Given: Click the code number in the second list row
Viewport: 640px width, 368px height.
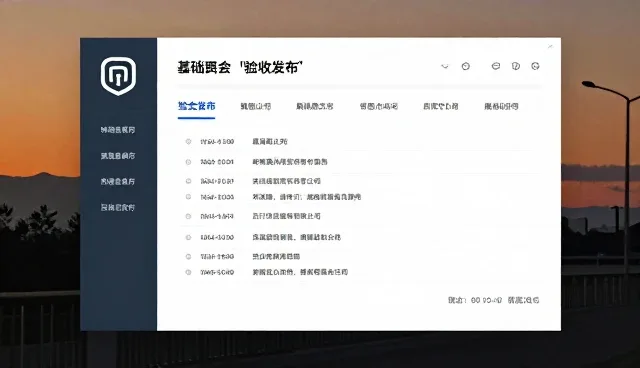Looking at the screenshot, I should [x=217, y=162].
